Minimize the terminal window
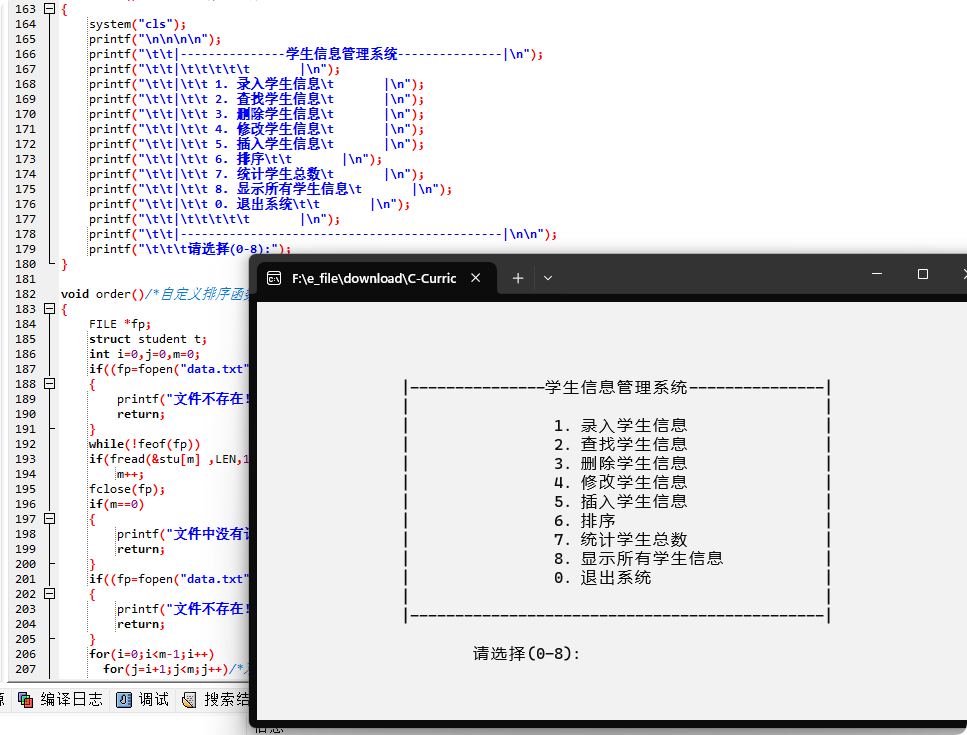The image size is (967, 735). click(x=877, y=274)
